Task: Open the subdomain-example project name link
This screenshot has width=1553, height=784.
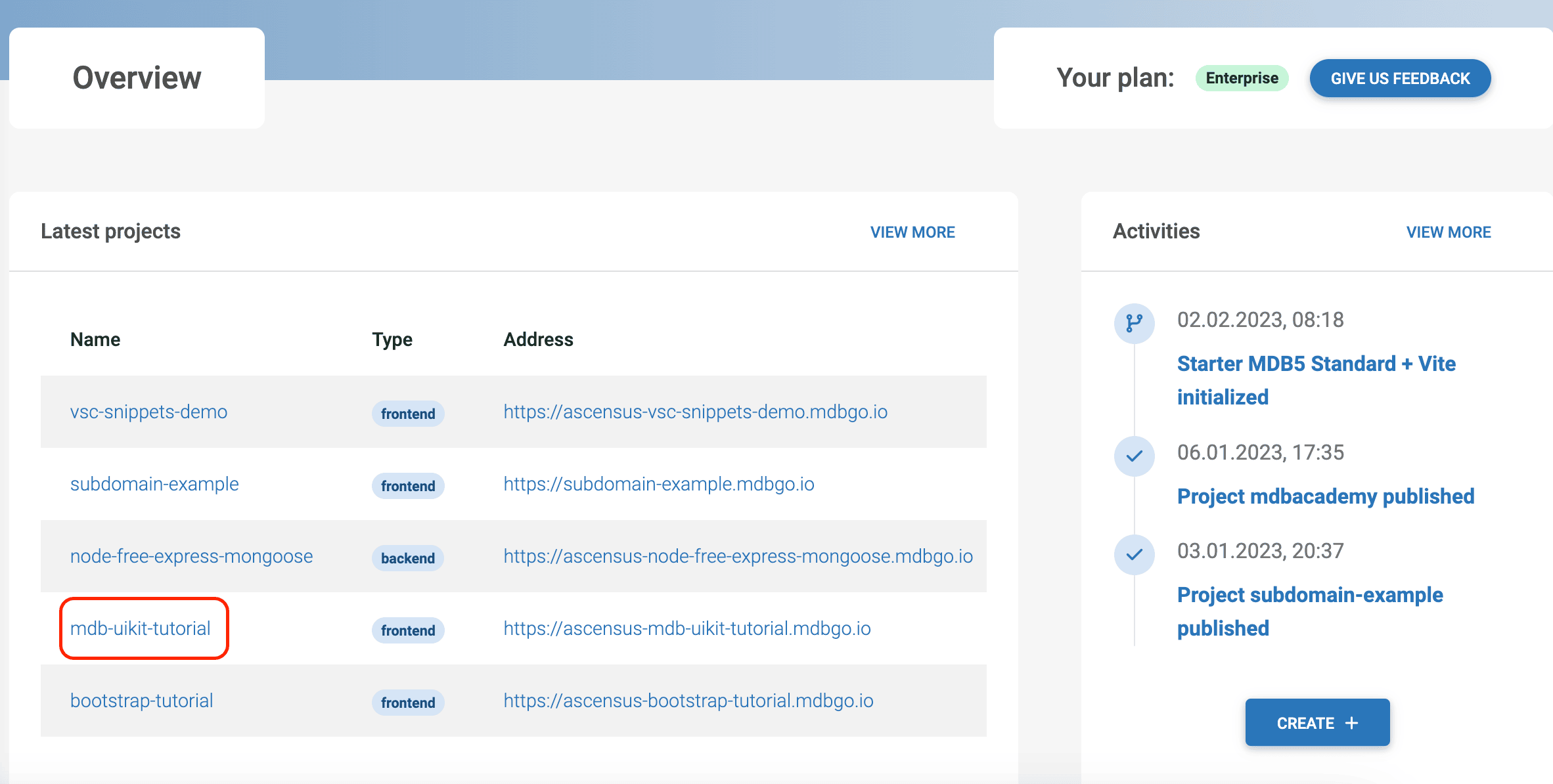Action: click(x=154, y=484)
